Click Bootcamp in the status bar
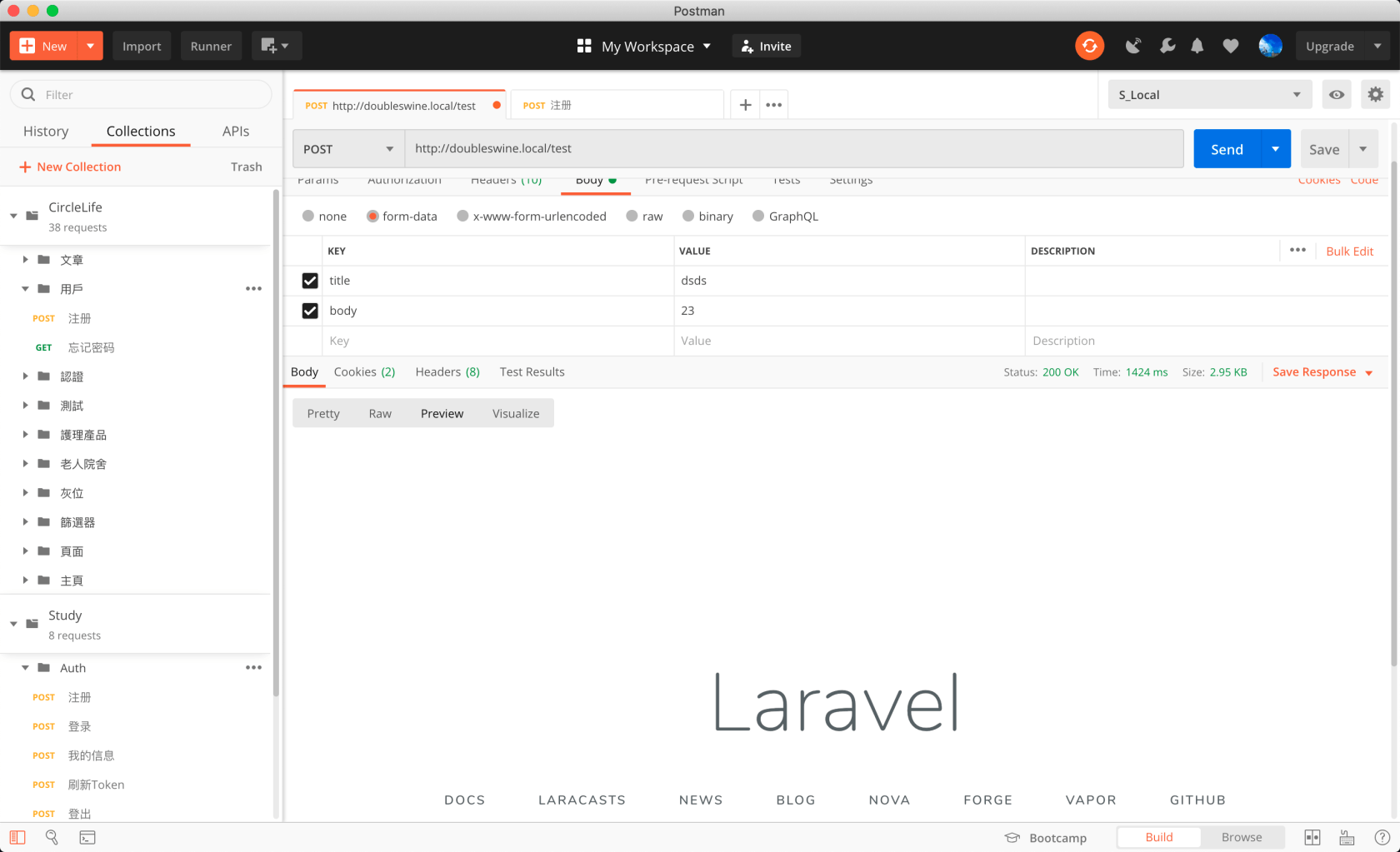1400x852 pixels. 1046,838
